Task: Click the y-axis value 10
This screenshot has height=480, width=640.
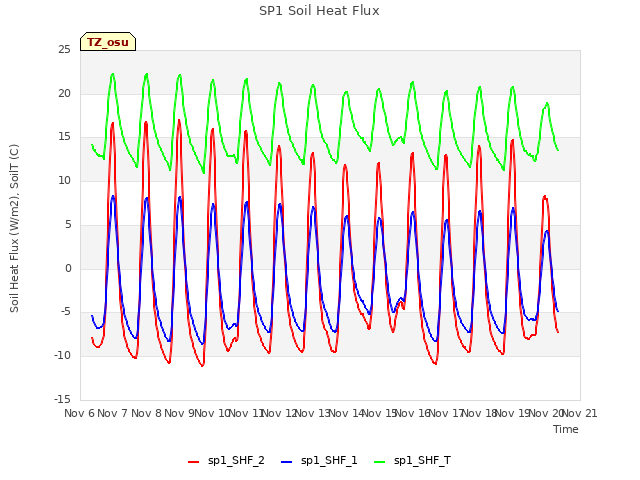Action: (x=64, y=180)
